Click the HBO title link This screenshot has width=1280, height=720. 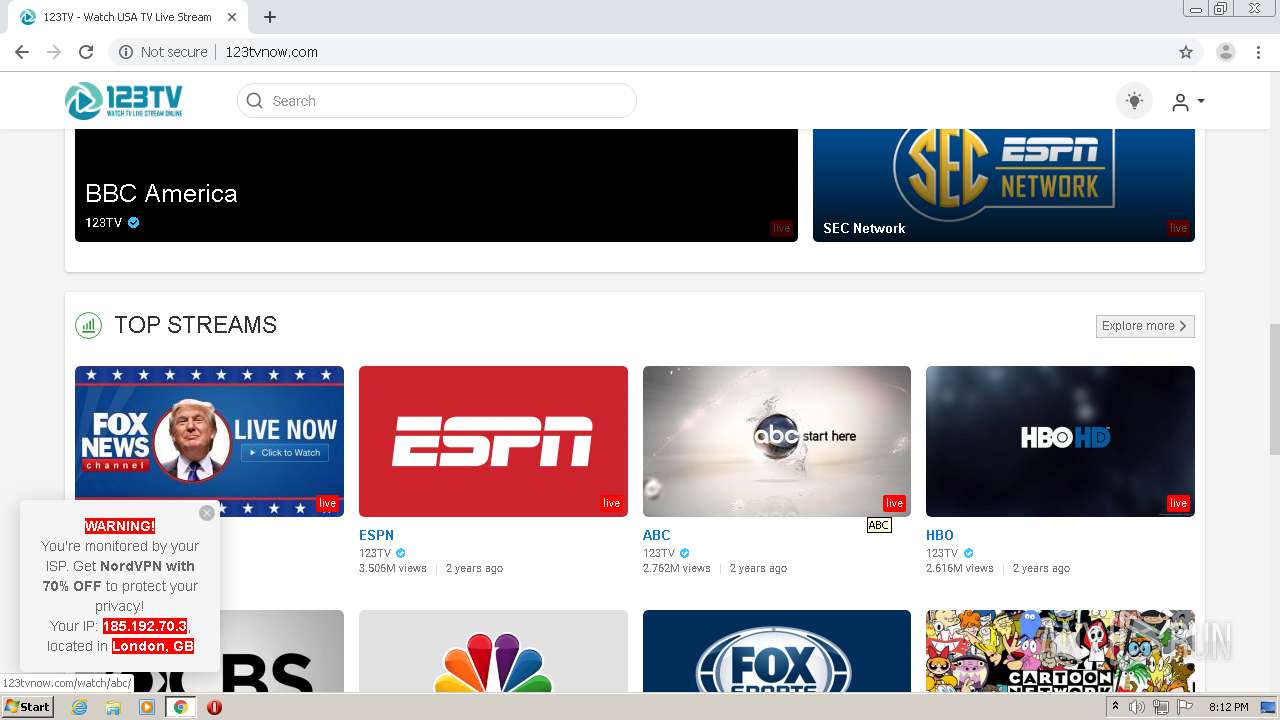pyautogui.click(x=940, y=535)
